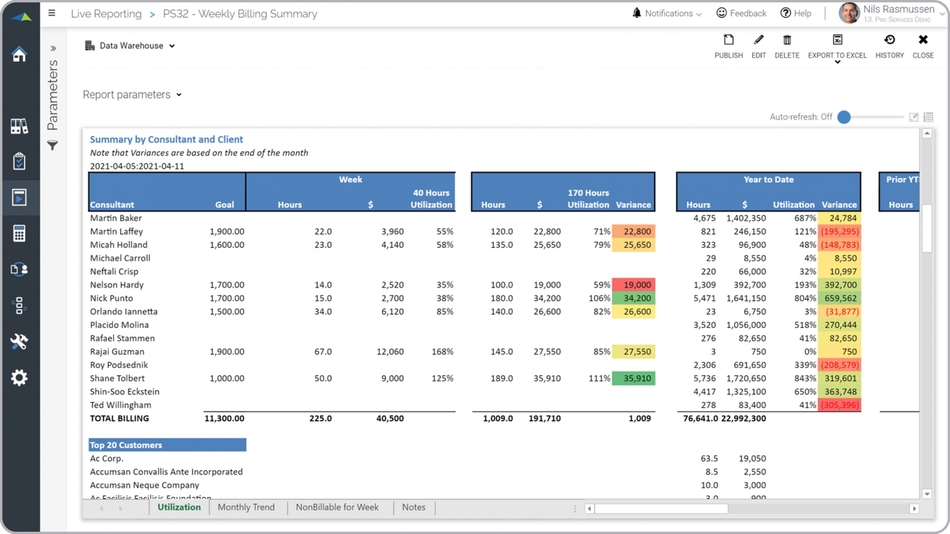
Task: Open the filter funnel in Parameters panel
Action: pyautogui.click(x=53, y=146)
